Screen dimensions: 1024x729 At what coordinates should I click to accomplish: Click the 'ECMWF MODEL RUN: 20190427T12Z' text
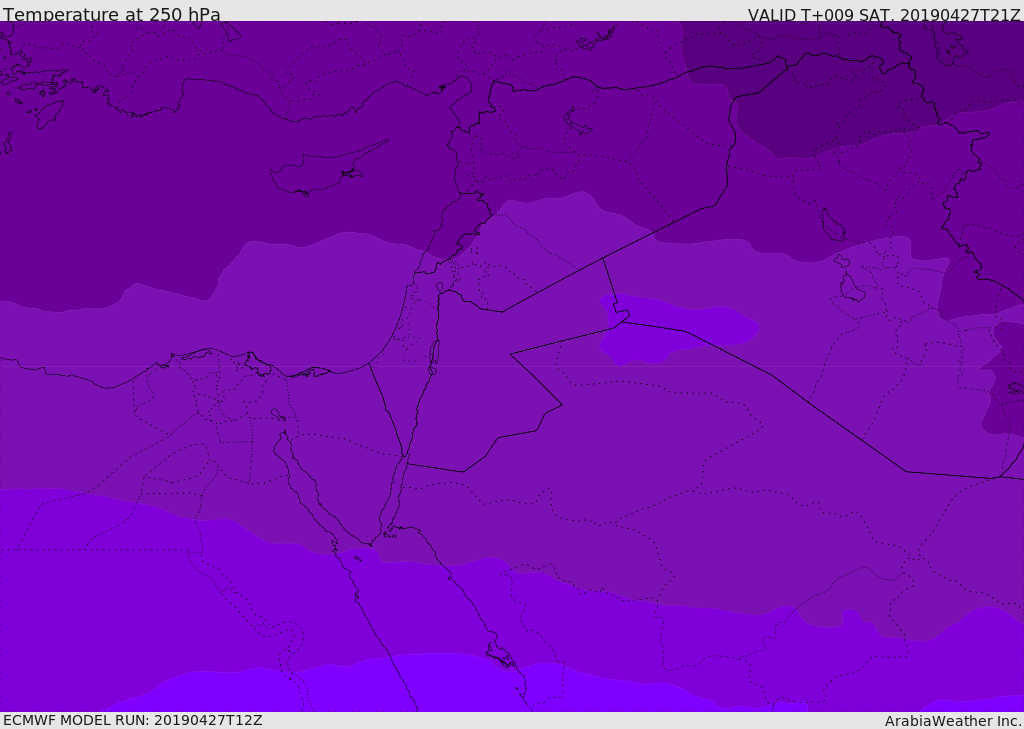click(133, 720)
